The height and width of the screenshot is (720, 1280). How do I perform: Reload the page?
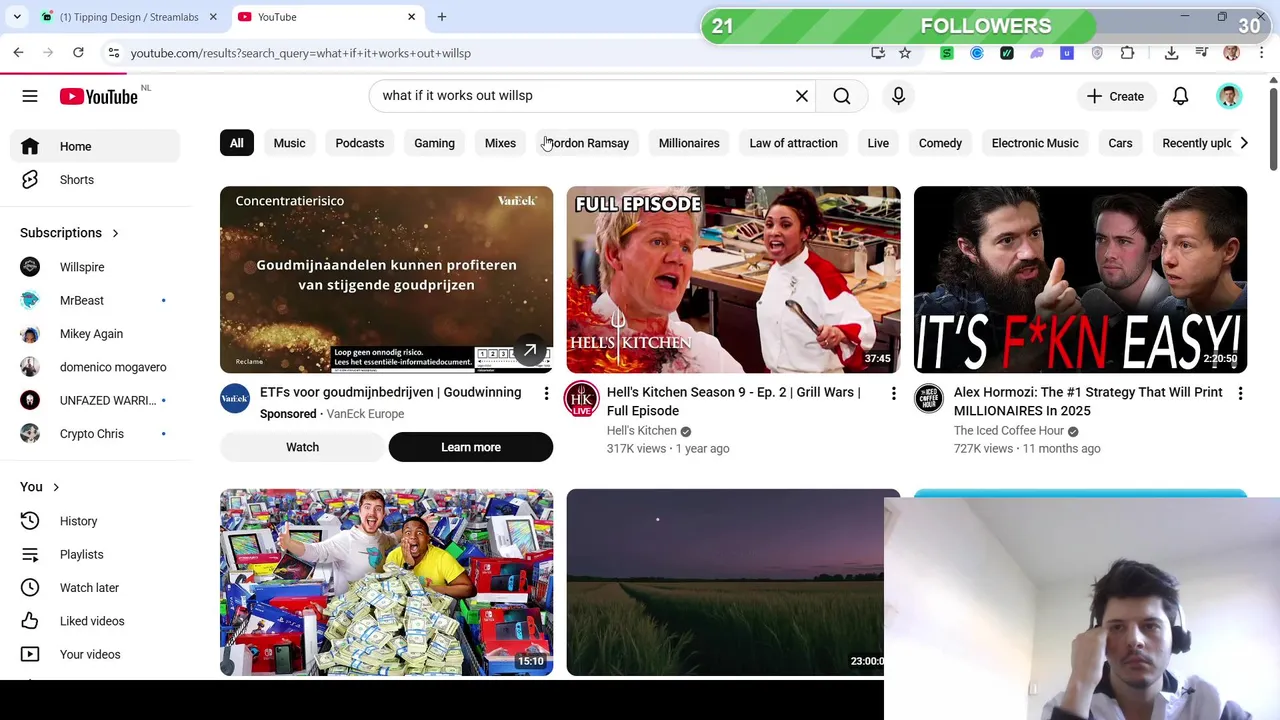[x=78, y=53]
